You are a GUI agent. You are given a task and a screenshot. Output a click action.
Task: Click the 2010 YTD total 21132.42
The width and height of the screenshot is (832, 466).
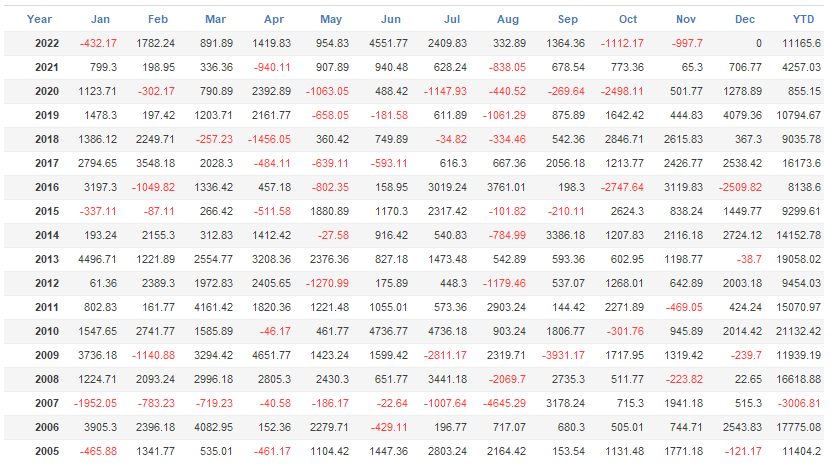pos(796,331)
